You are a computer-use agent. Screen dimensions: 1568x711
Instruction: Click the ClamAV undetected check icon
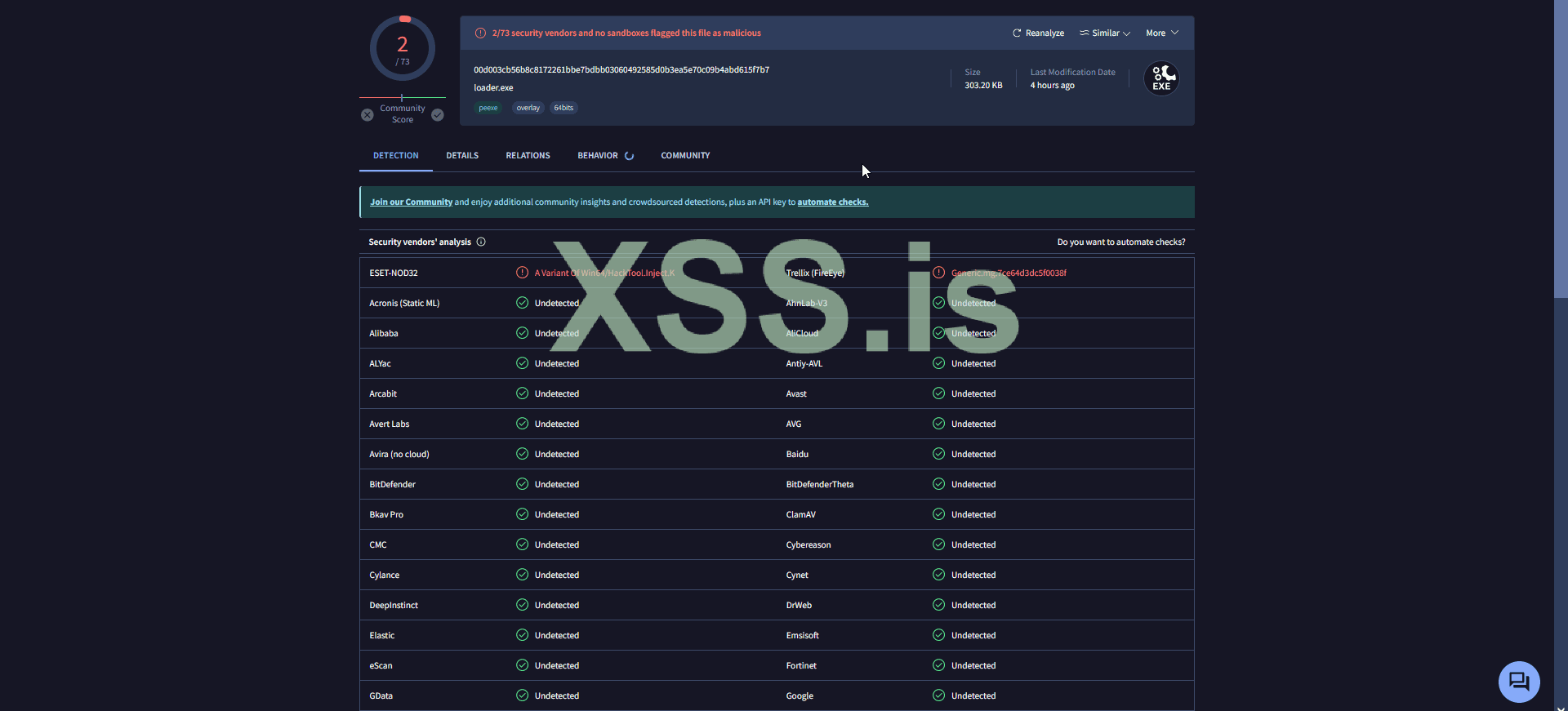pos(939,514)
